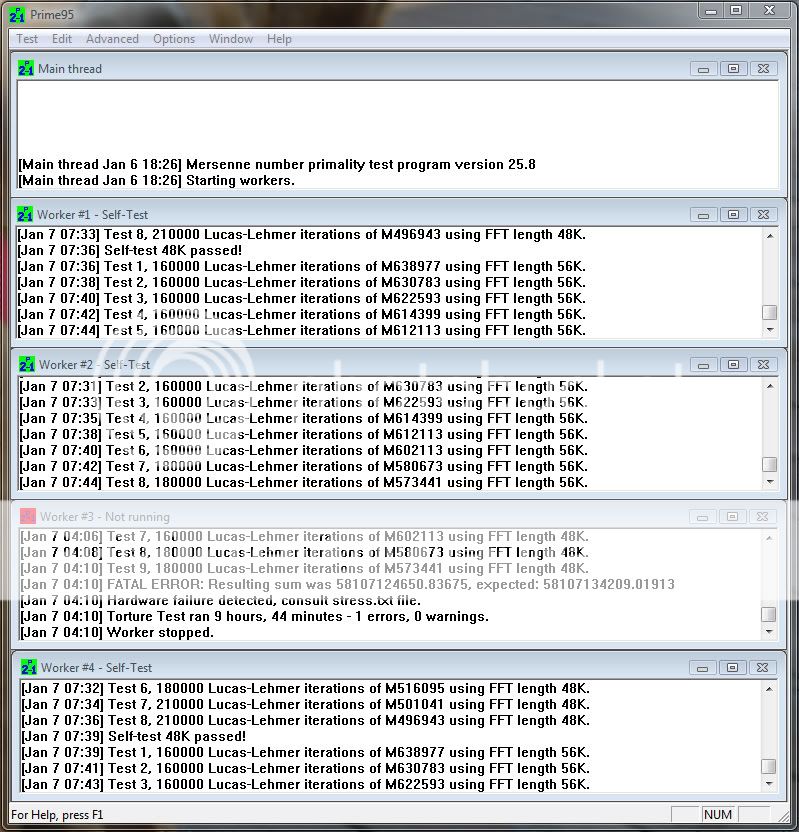Open the Advanced menu
This screenshot has height=832, width=799.
pos(112,39)
